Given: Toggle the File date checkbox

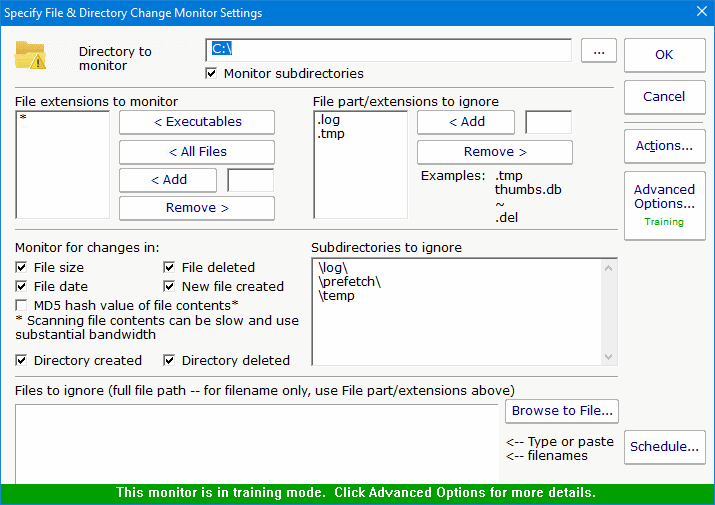Looking at the screenshot, I should 21,286.
